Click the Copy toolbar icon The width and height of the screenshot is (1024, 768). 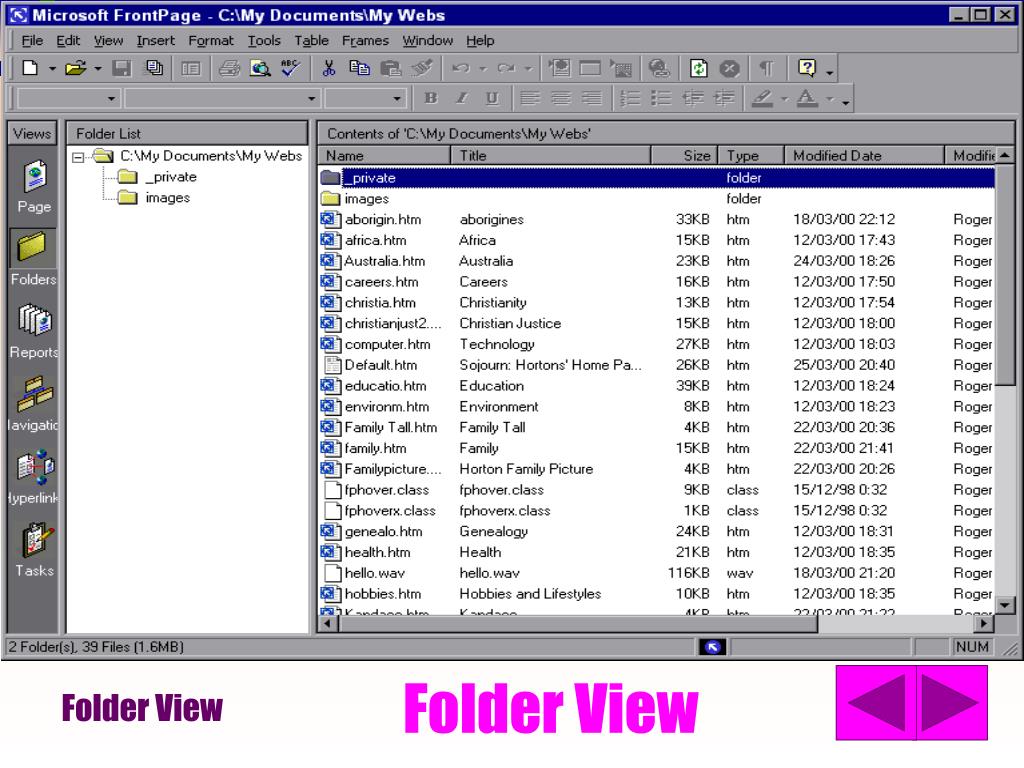click(359, 68)
